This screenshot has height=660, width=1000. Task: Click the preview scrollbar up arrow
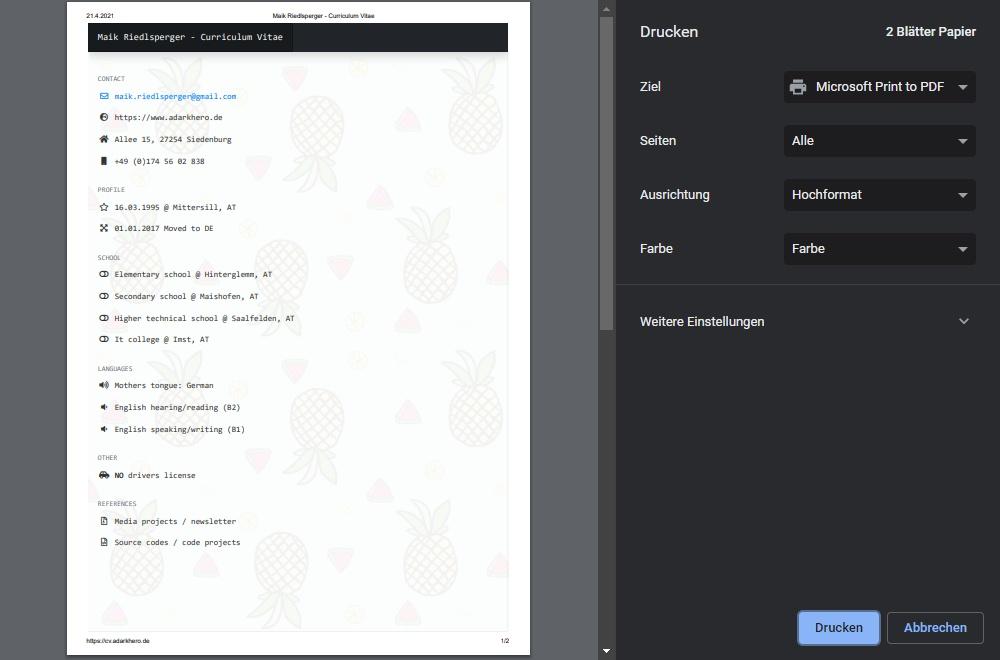click(x=607, y=10)
